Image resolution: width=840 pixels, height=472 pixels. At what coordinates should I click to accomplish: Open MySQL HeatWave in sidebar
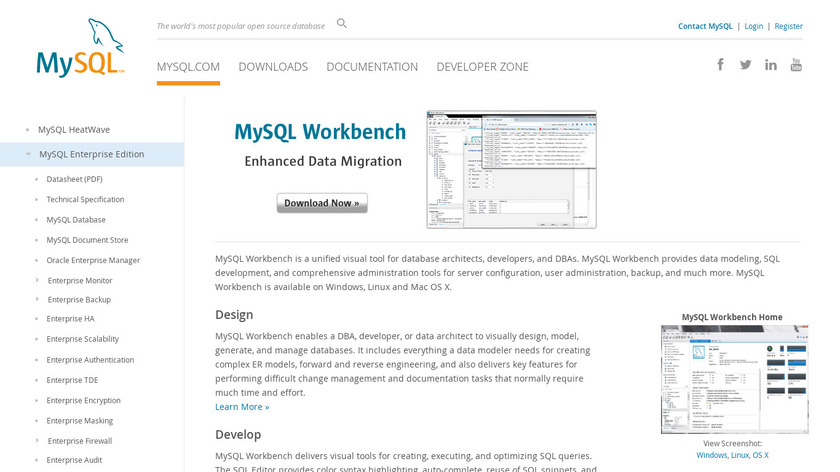point(74,130)
